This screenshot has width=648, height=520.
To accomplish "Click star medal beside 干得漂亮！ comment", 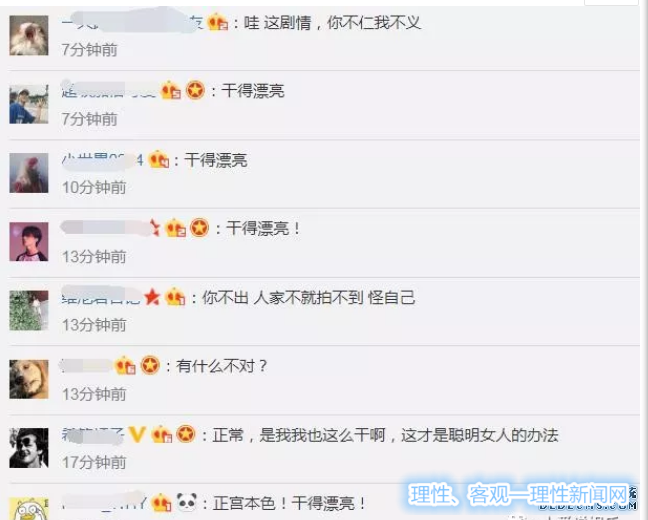I will click(200, 228).
